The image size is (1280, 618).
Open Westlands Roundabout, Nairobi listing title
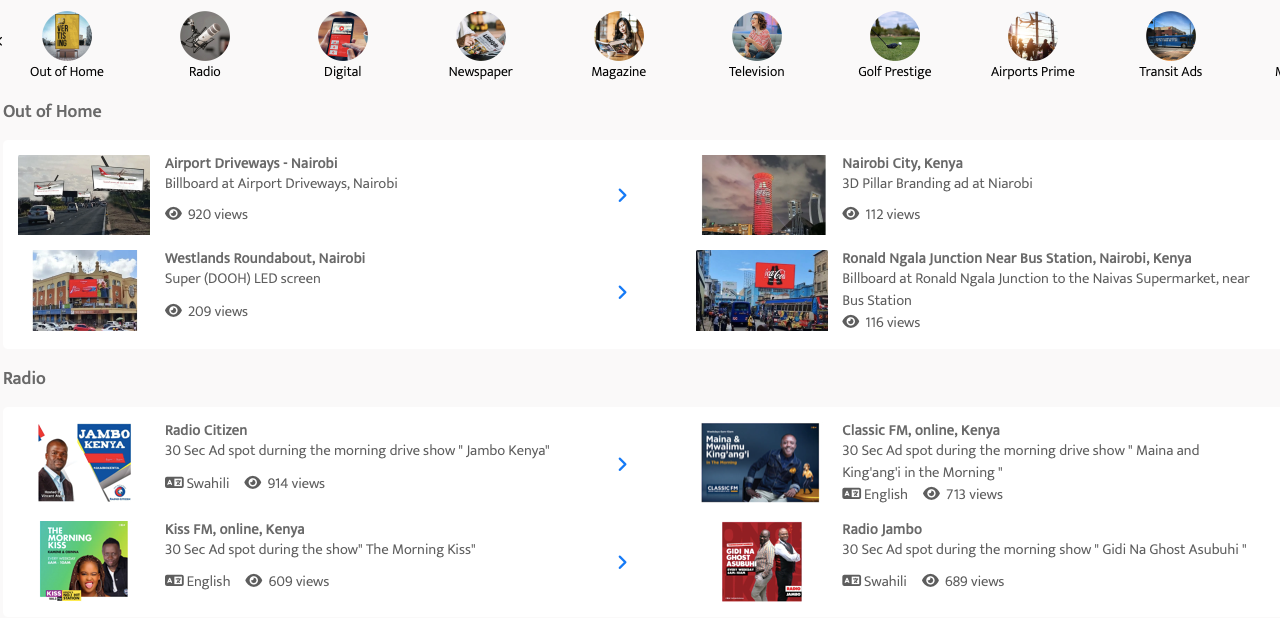[x=265, y=258]
